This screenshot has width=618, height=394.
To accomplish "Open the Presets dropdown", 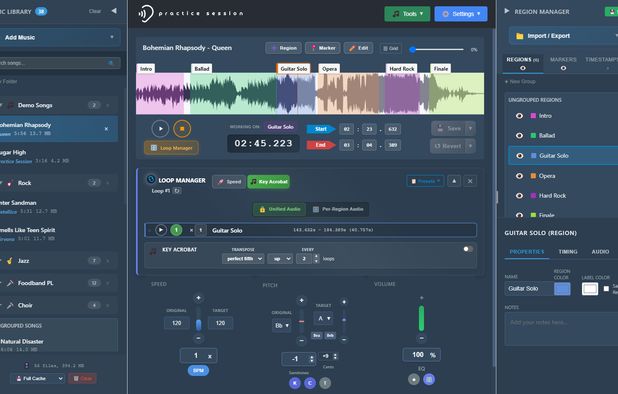I will coord(425,181).
